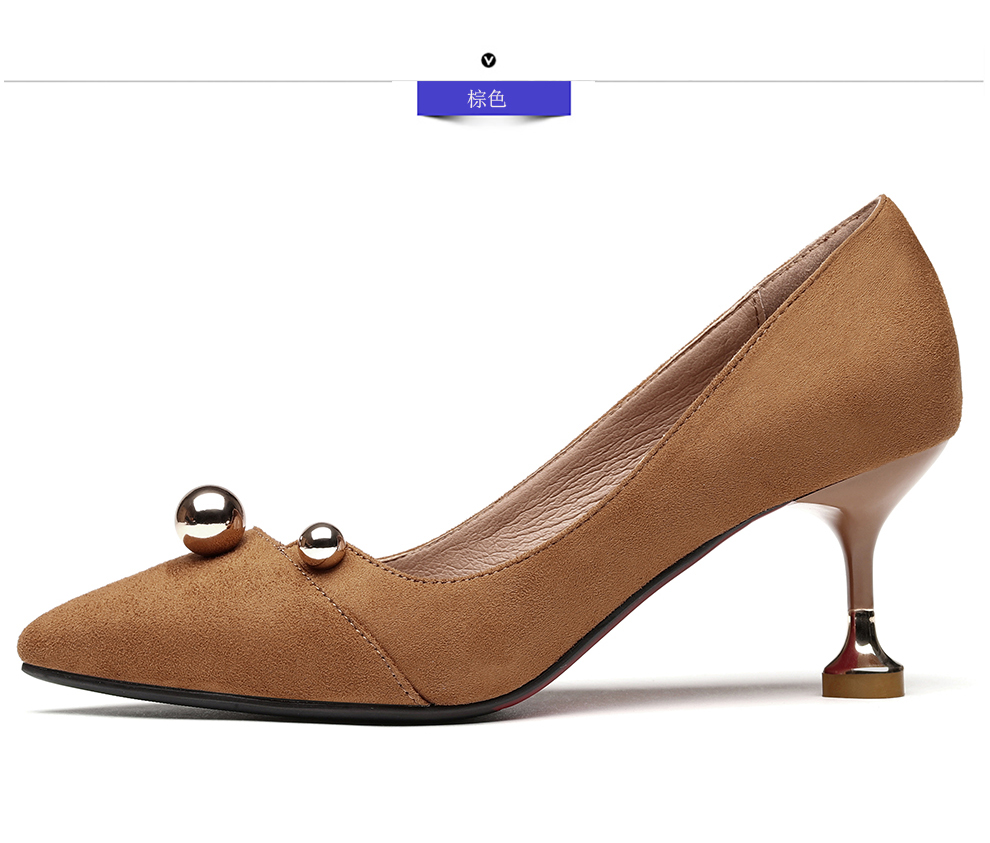Click the wooden base of the heel tip
Image resolution: width=990 pixels, height=843 pixels.
[x=862, y=684]
